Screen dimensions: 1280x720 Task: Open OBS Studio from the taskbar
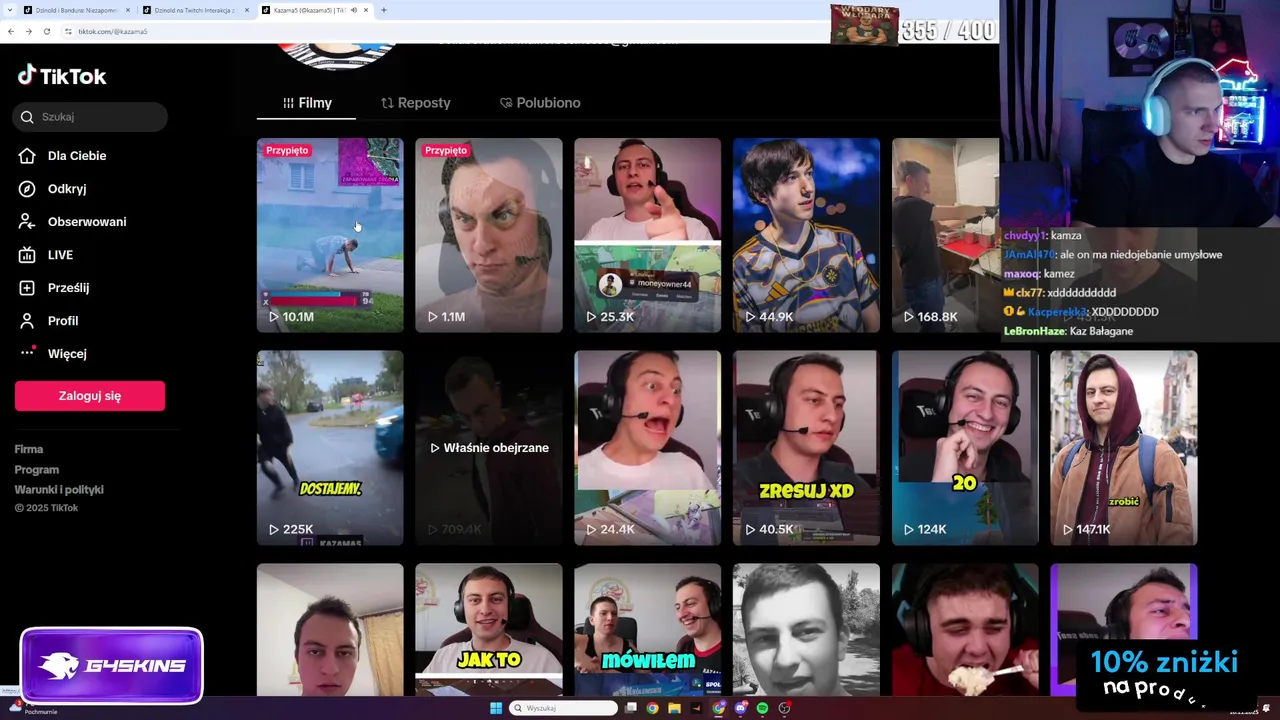[x=785, y=708]
